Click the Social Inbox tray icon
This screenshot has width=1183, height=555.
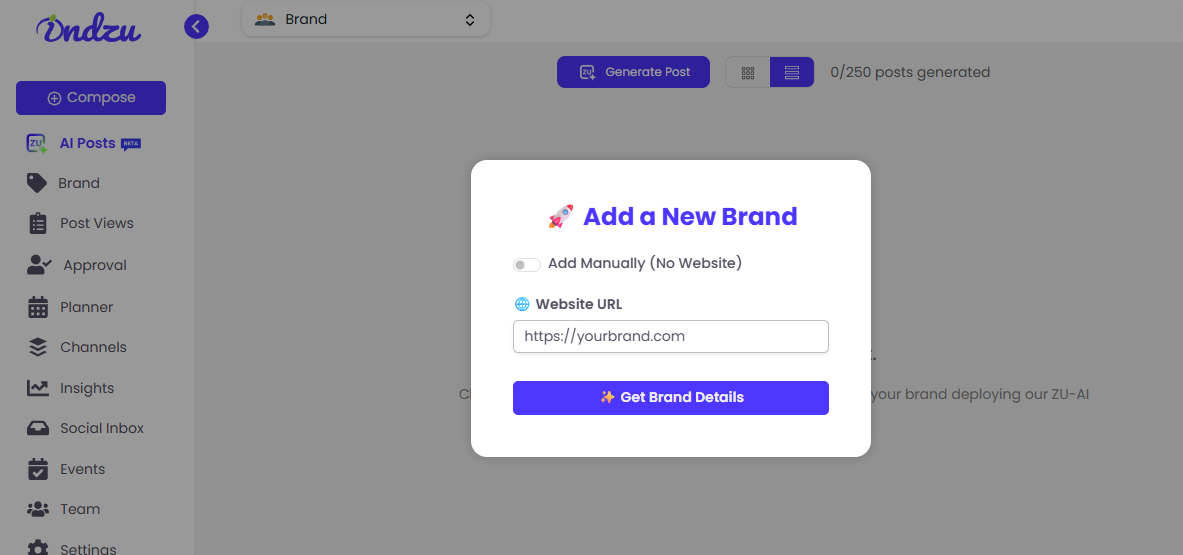pyautogui.click(x=38, y=428)
